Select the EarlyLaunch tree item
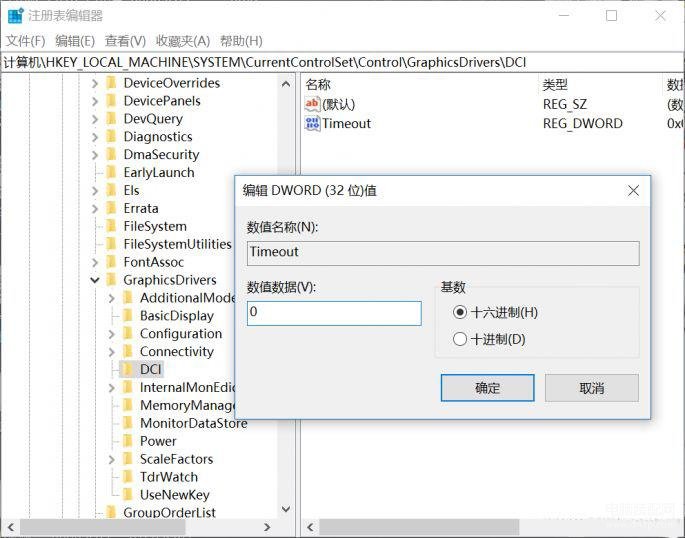The image size is (685, 538). point(159,172)
